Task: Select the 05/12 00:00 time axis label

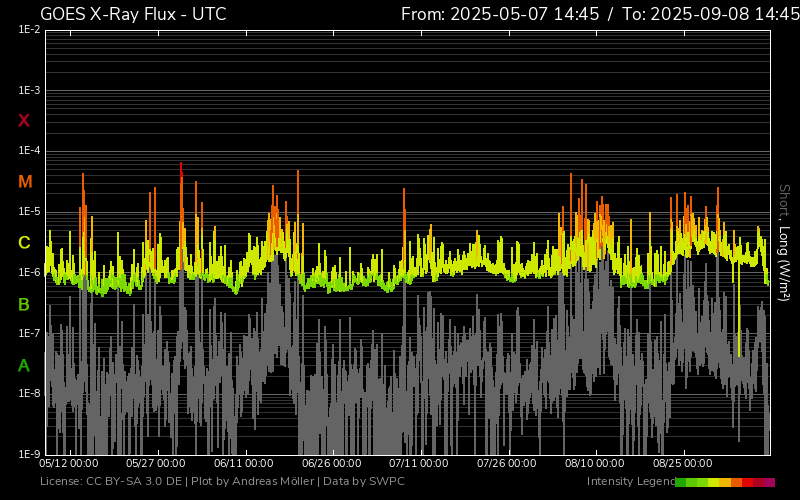Action: (x=68, y=464)
